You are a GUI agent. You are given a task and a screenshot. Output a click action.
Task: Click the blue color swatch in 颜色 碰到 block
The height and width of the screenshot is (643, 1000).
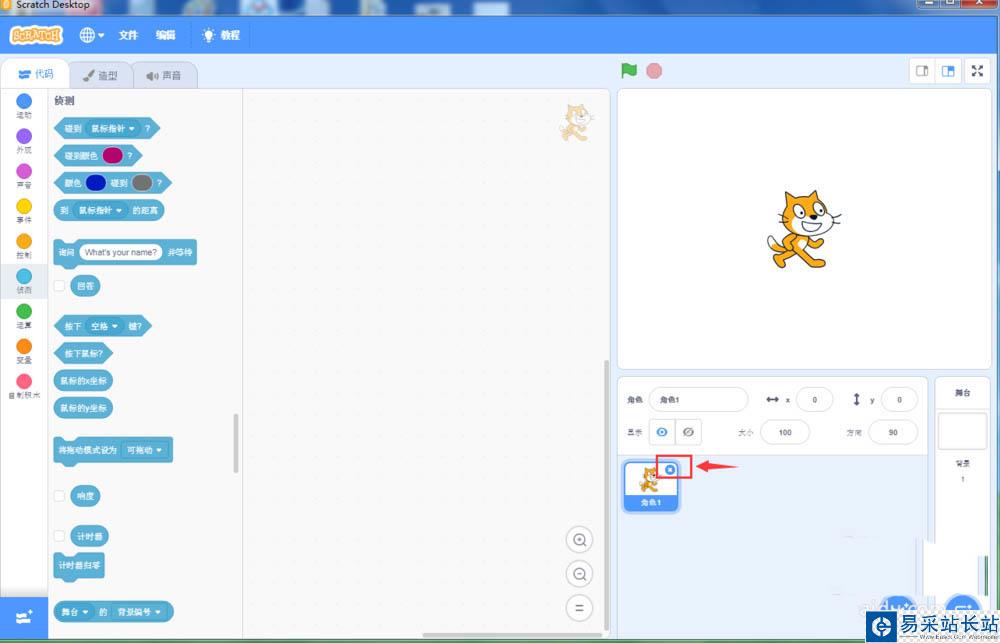click(96, 183)
